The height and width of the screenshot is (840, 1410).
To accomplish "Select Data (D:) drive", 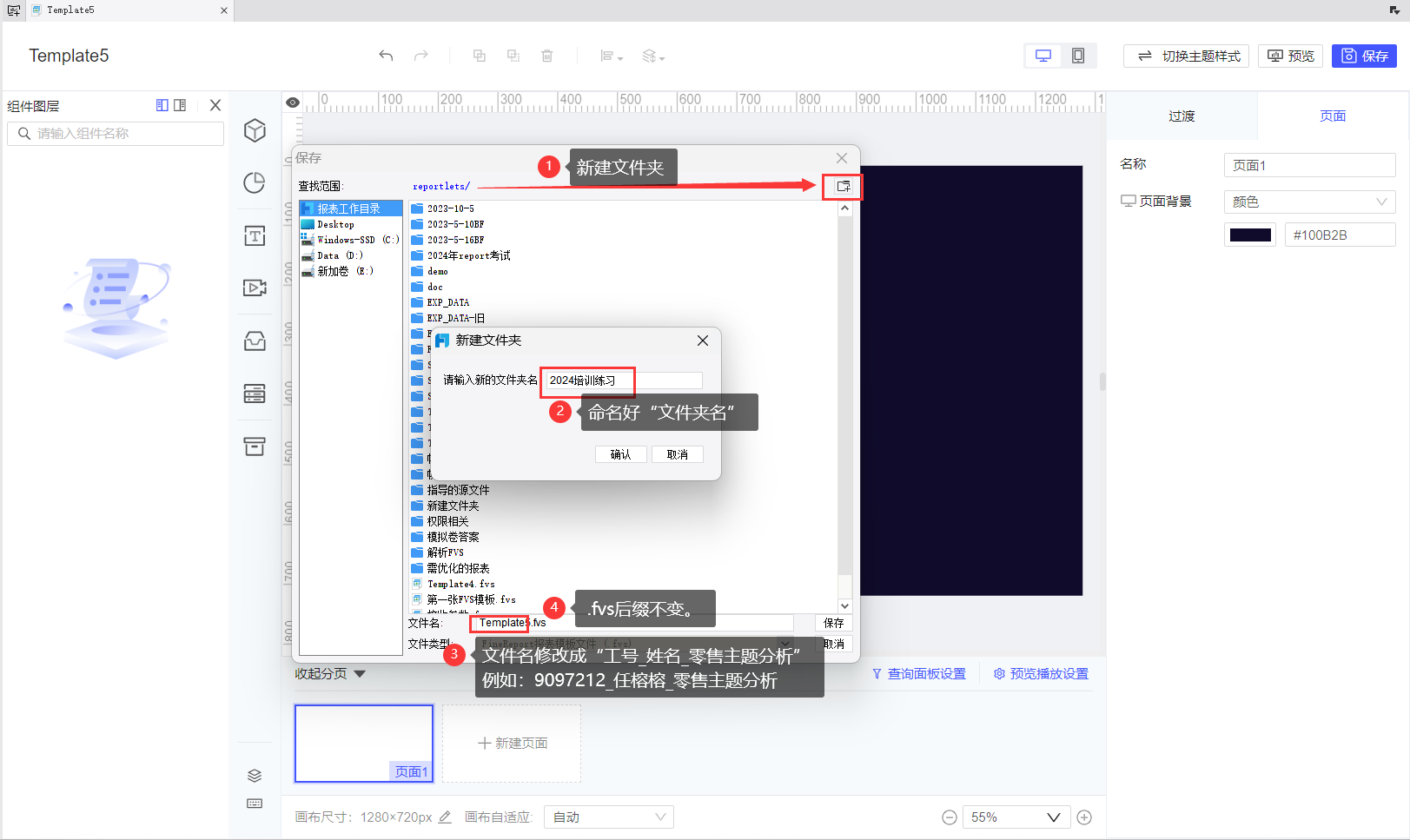I will [x=350, y=255].
